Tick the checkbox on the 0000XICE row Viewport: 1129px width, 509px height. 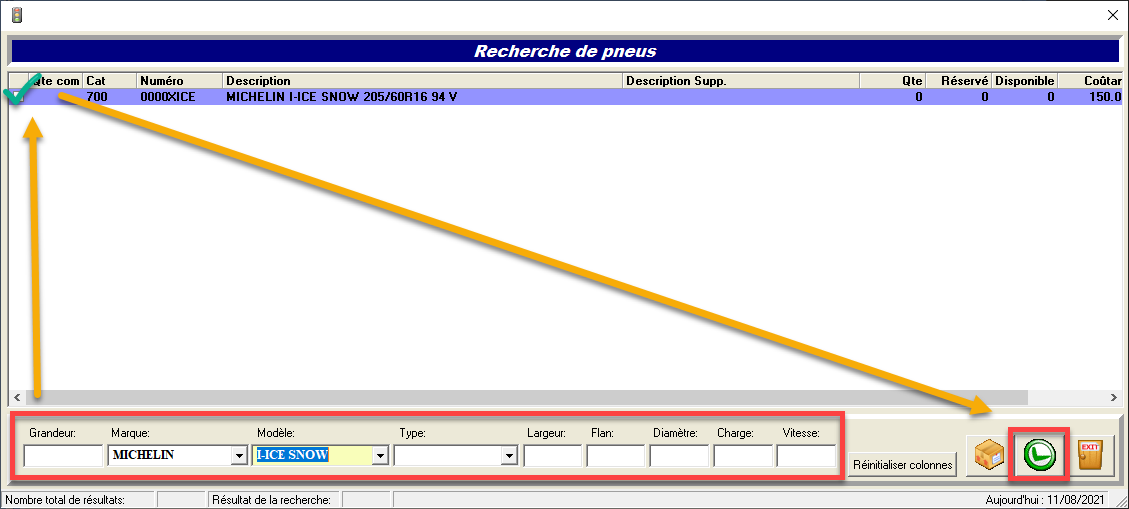point(17,96)
